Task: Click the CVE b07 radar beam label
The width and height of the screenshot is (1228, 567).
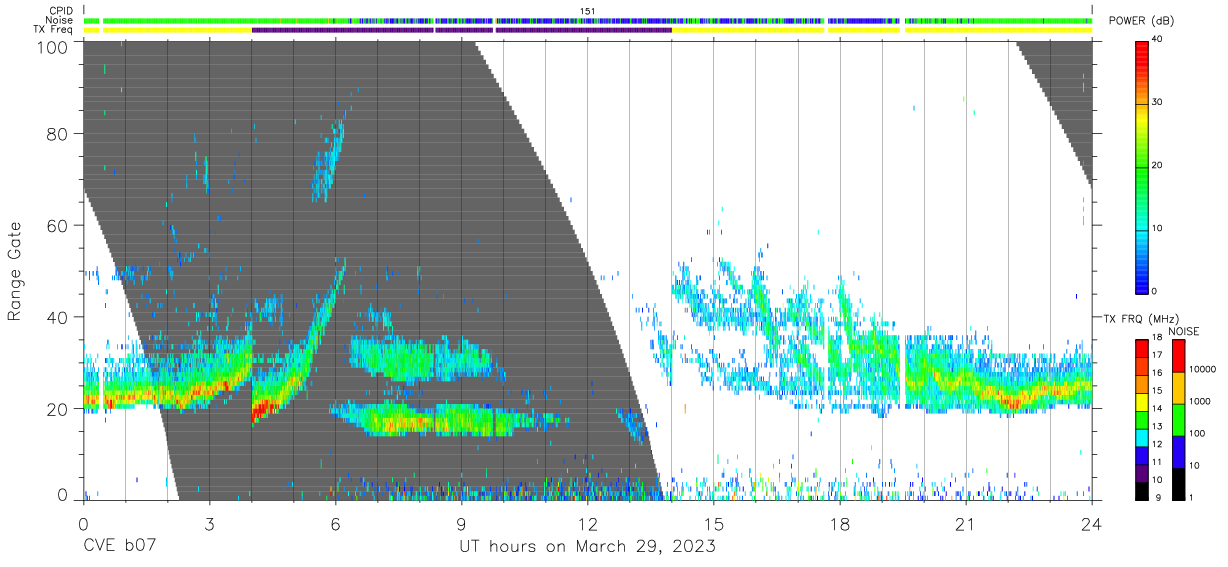Action: click(x=119, y=547)
